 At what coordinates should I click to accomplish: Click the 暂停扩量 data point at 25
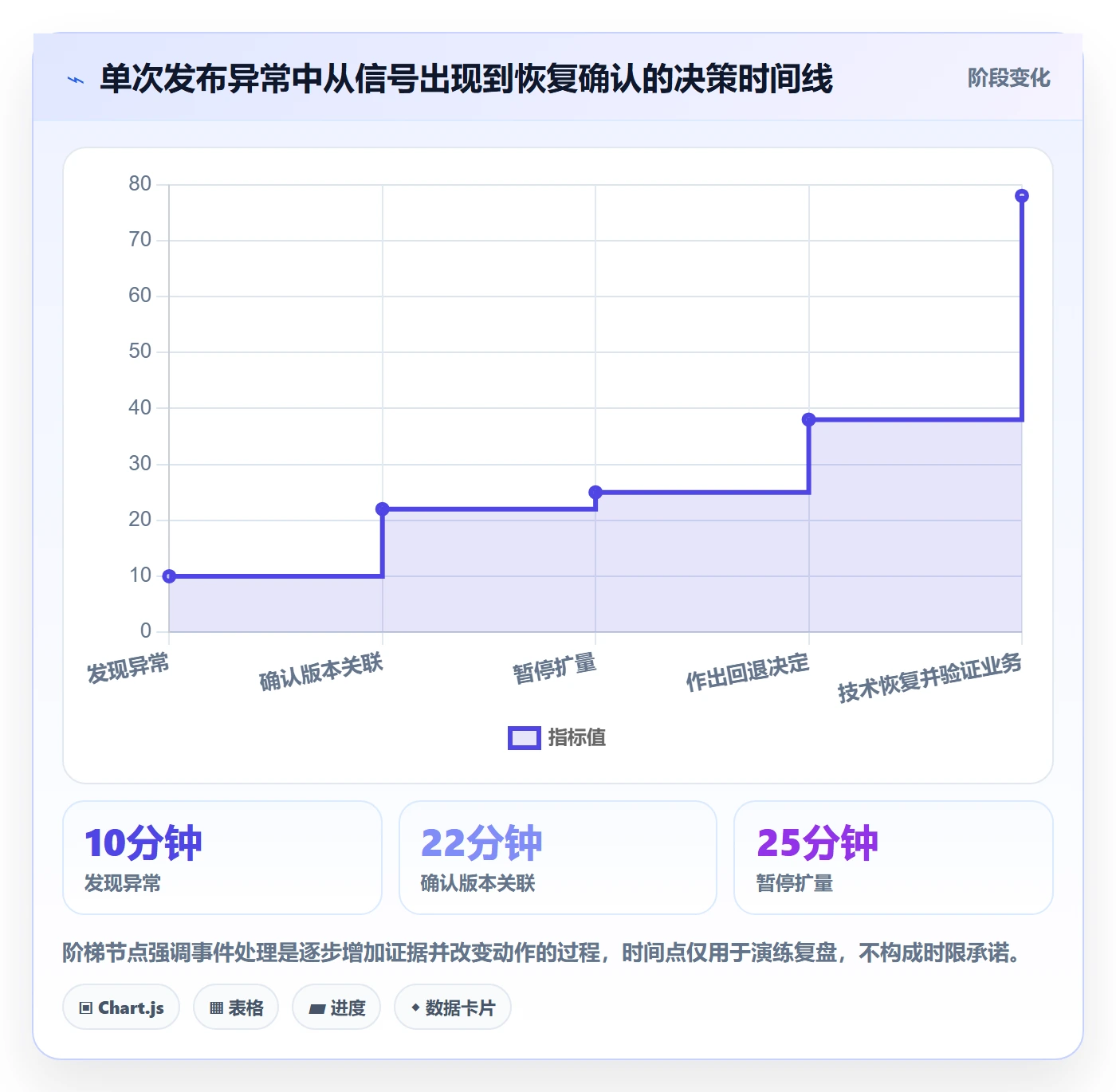[595, 493]
